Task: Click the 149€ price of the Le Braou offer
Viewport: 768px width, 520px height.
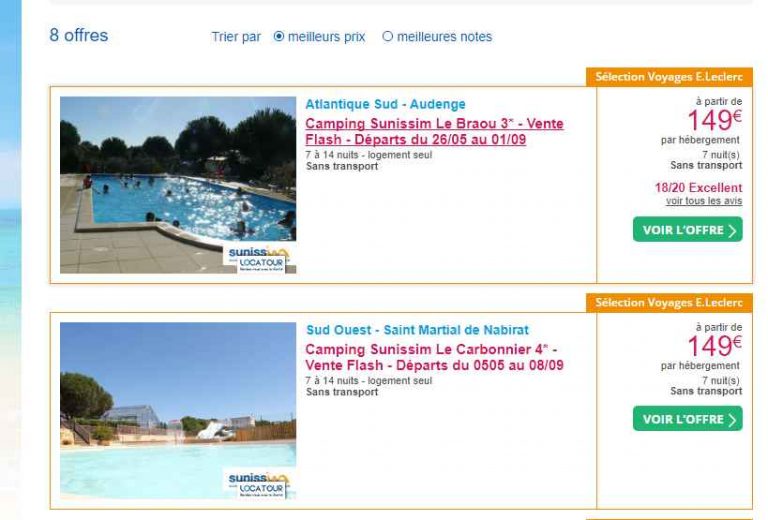Action: [x=715, y=119]
